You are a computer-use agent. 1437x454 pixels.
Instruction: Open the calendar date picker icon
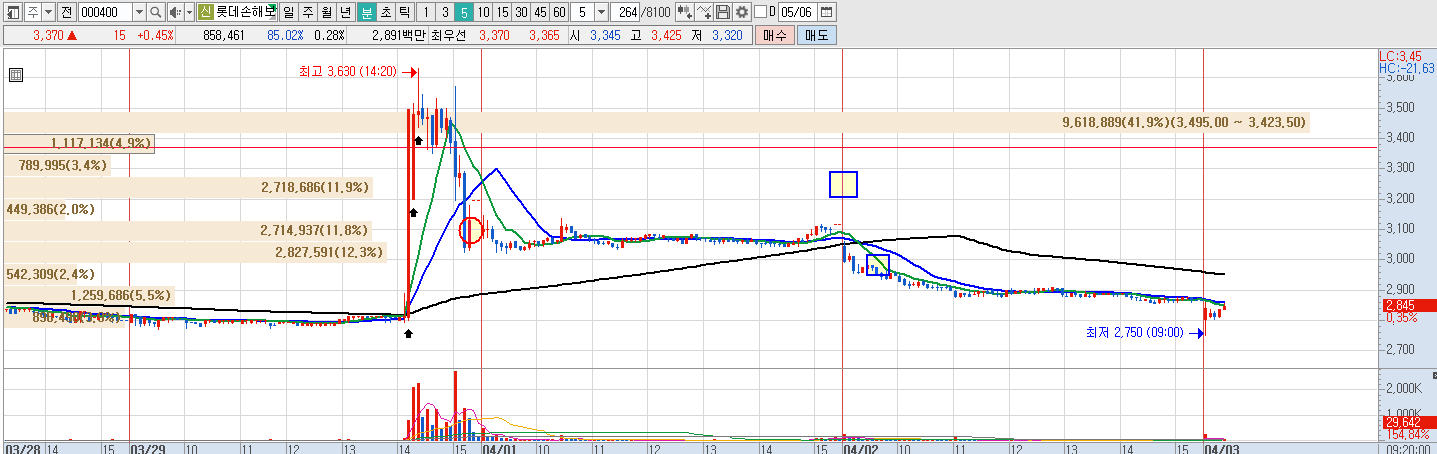826,12
